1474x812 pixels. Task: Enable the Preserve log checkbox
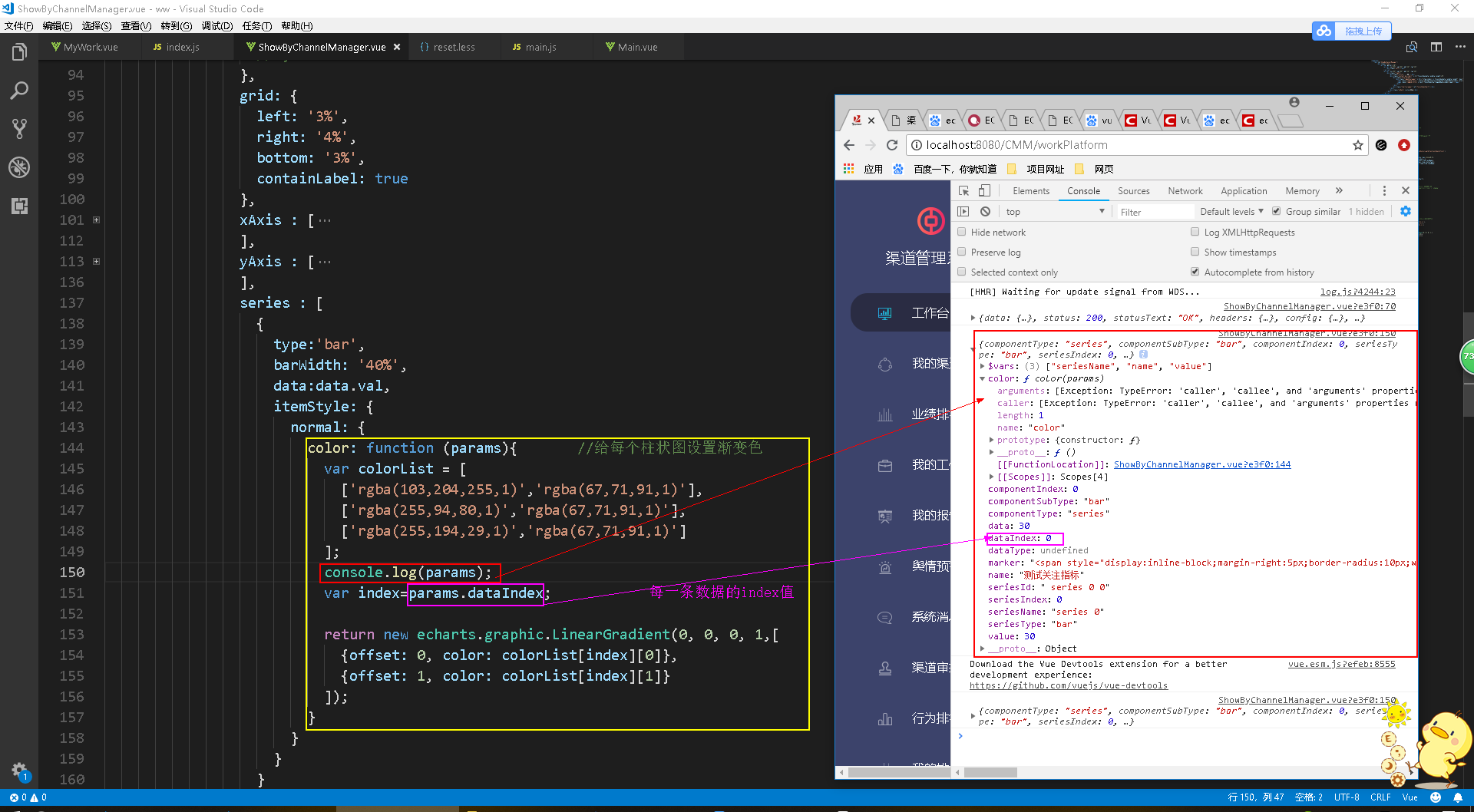click(961, 252)
